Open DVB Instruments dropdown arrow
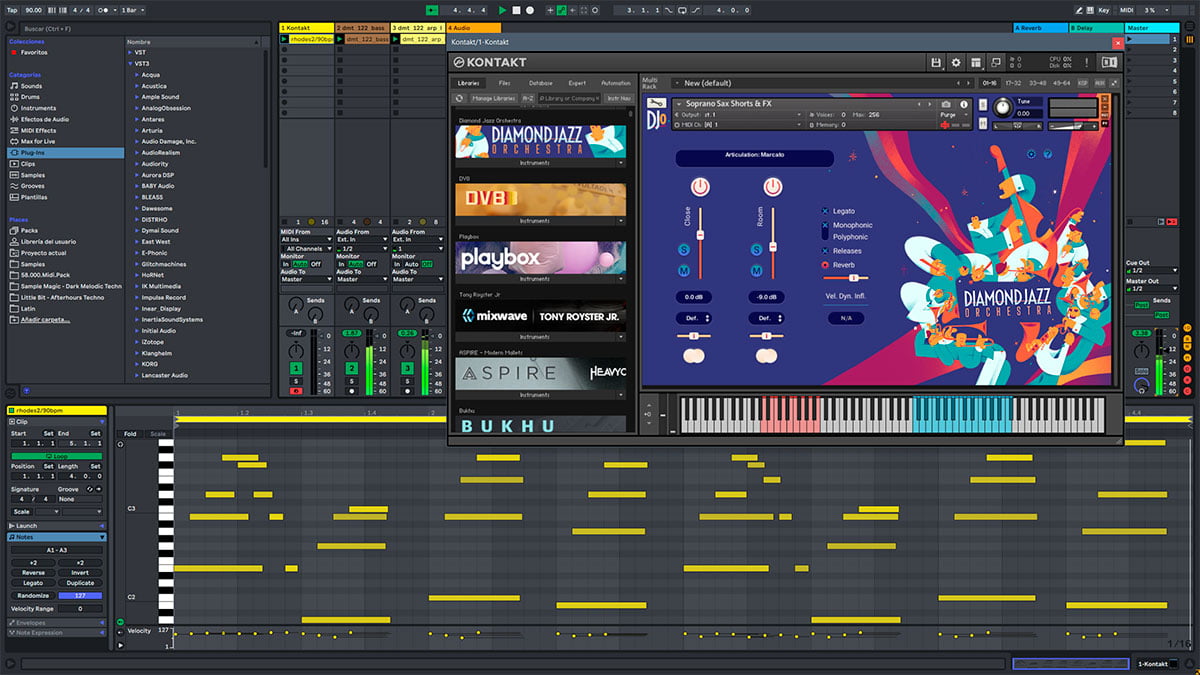Viewport: 1200px width, 675px height. (621, 220)
